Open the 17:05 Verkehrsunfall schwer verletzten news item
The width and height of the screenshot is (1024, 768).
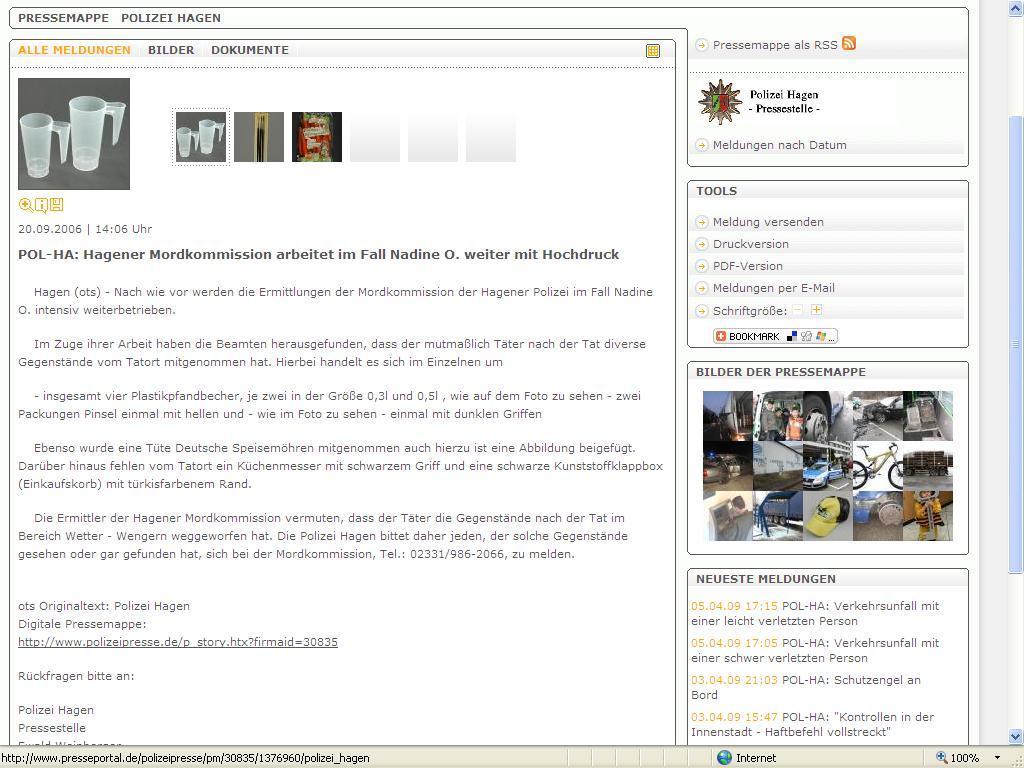815,650
